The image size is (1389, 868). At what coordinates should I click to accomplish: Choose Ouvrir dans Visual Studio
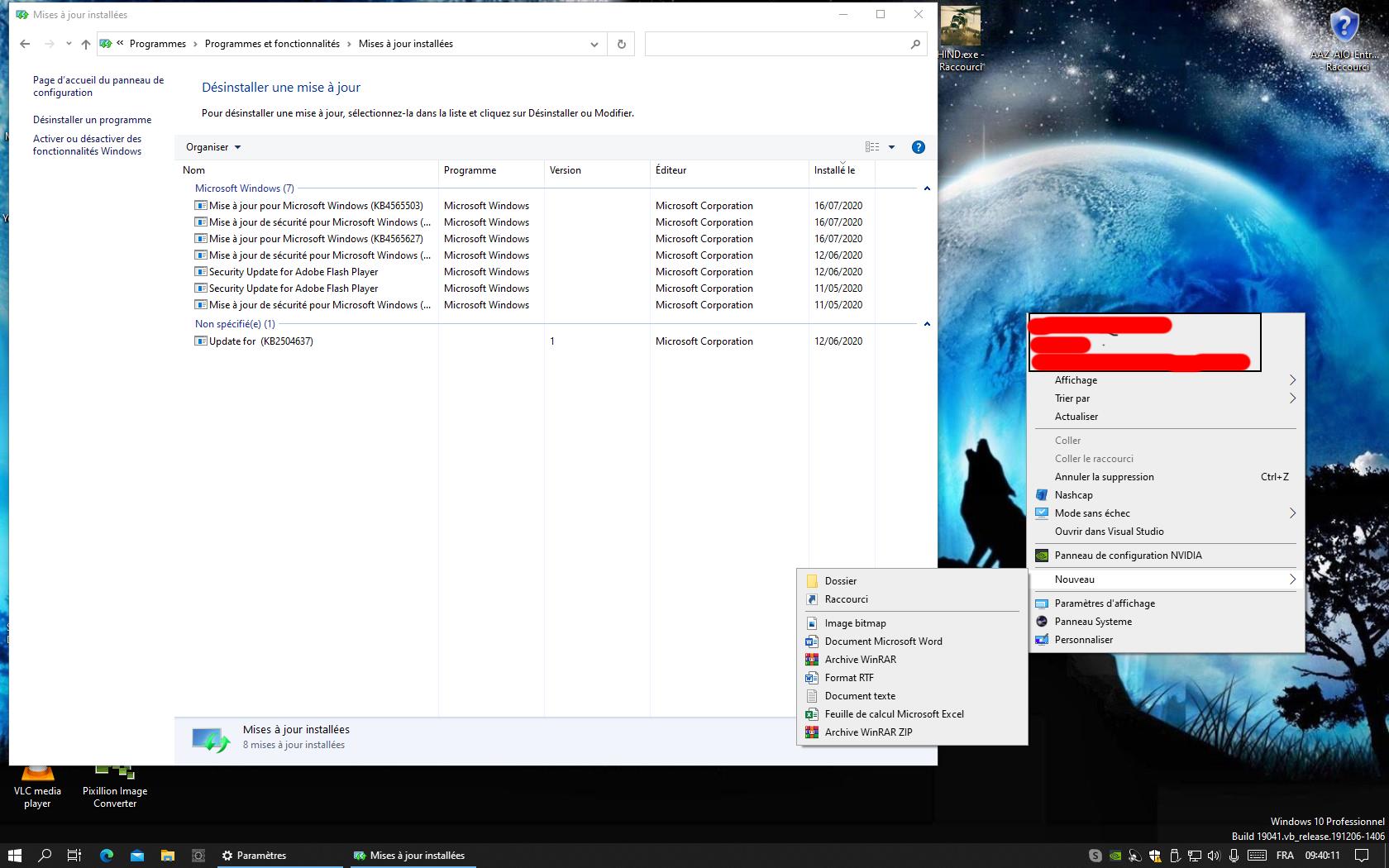(1166, 532)
